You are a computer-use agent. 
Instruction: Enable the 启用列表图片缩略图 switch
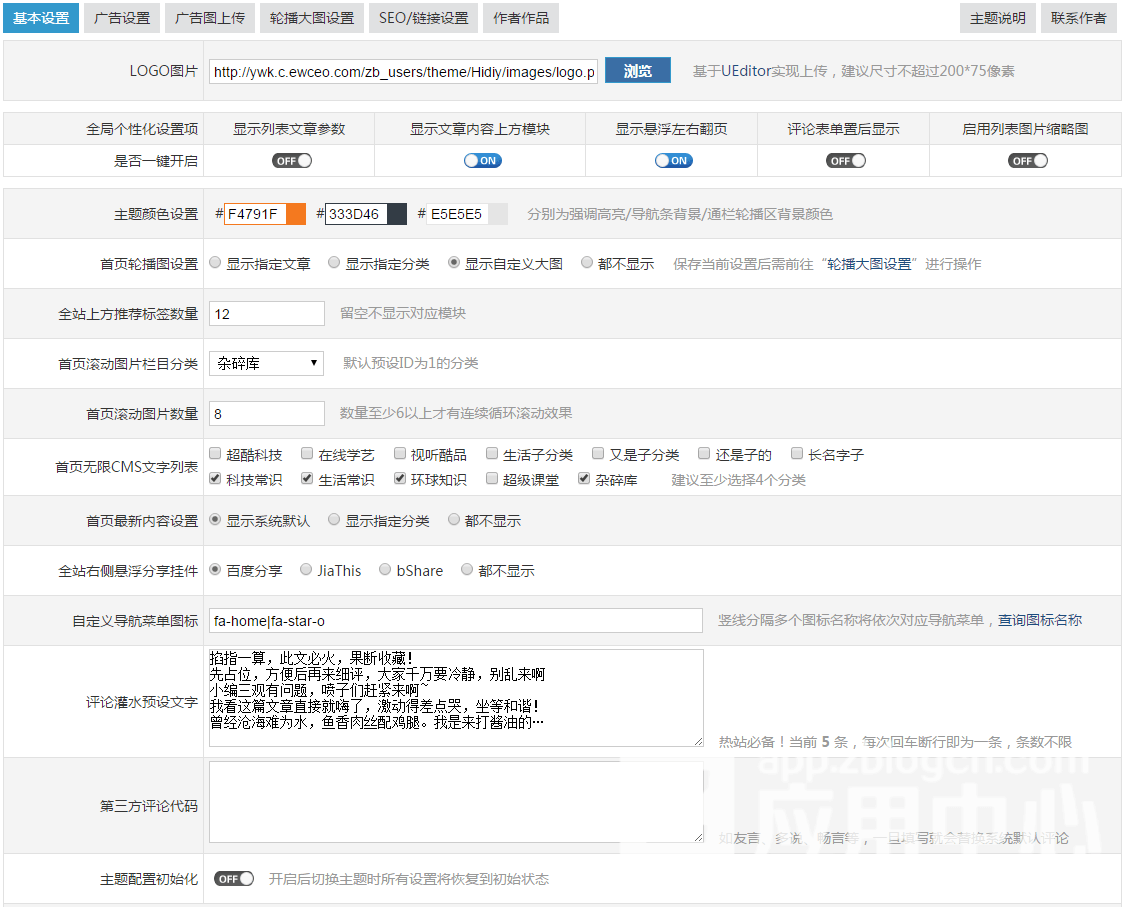(x=1025, y=161)
